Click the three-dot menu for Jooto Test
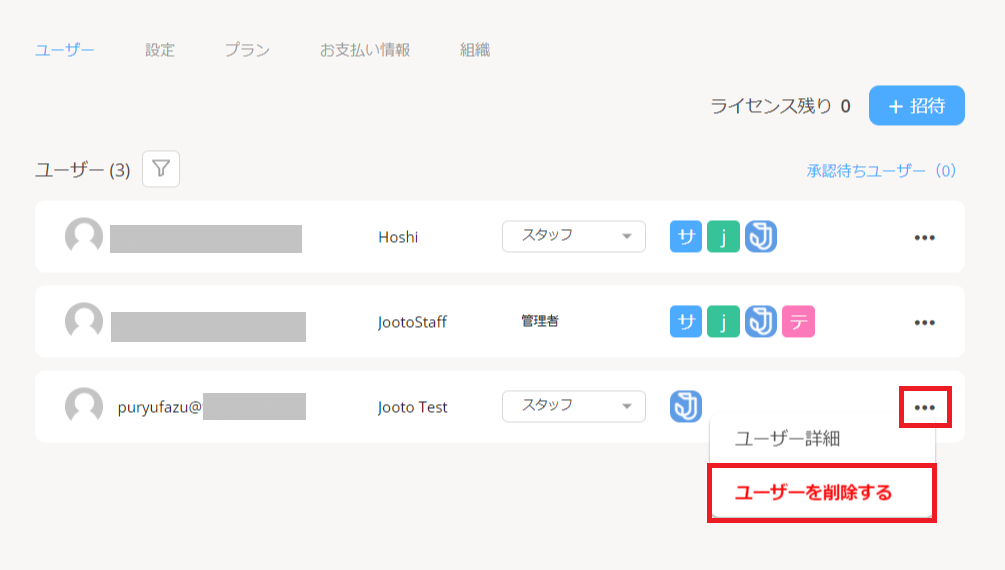Screen dimensions: 1005x570 [x=925, y=407]
